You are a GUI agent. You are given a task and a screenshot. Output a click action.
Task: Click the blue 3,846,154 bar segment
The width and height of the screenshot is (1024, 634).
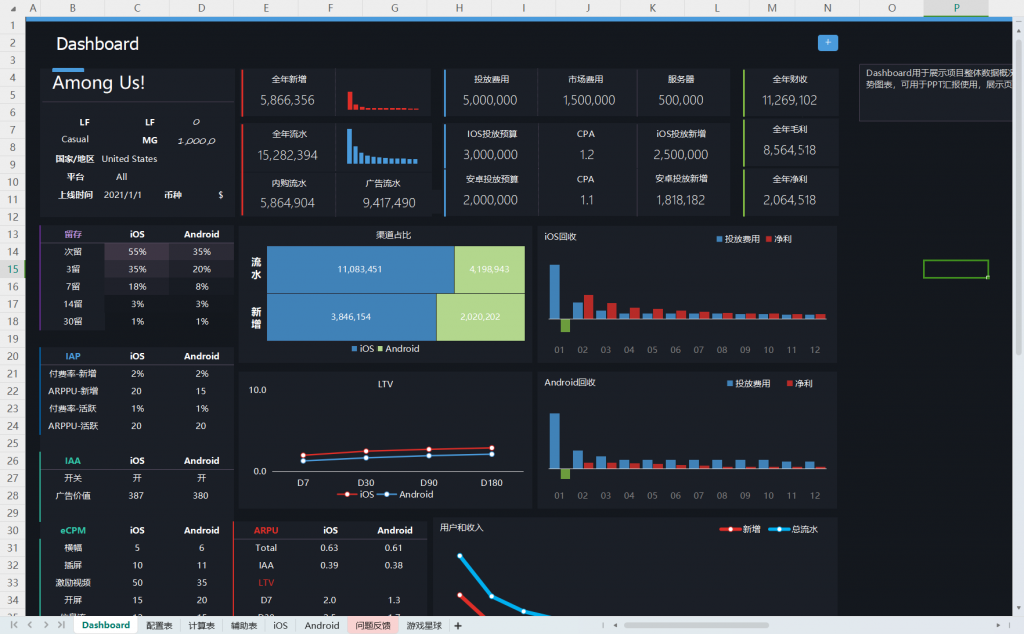(351, 317)
